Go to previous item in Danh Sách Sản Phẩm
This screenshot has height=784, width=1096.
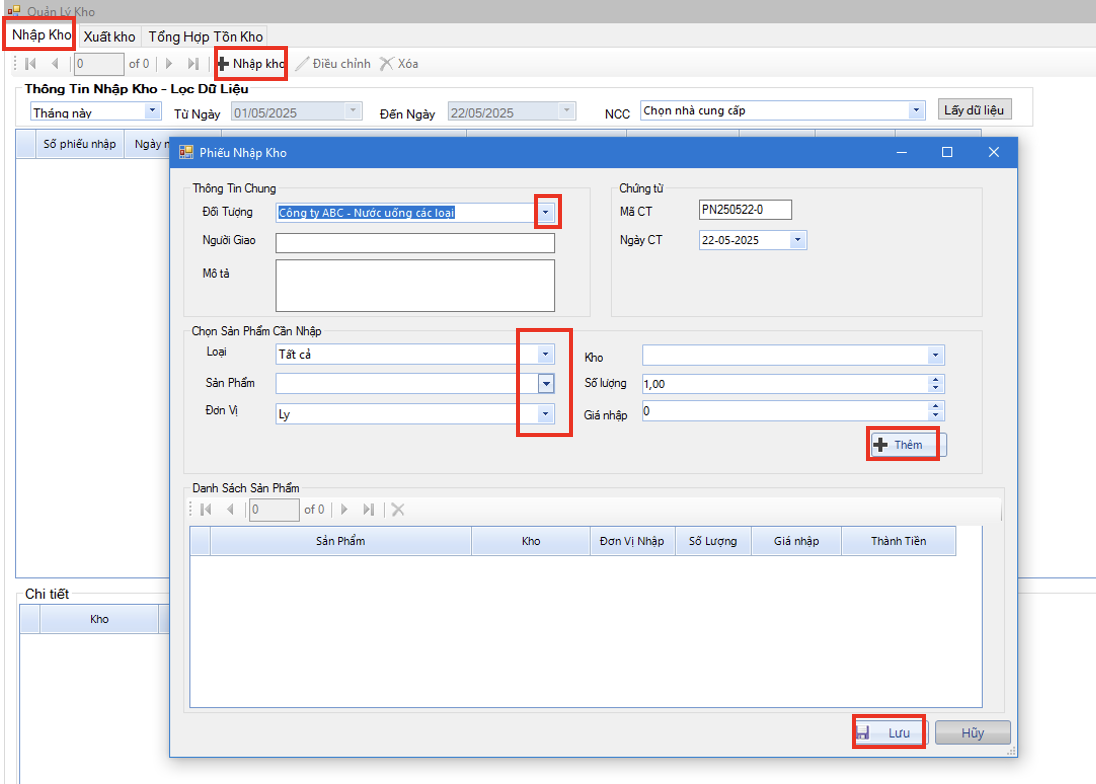pos(230,509)
